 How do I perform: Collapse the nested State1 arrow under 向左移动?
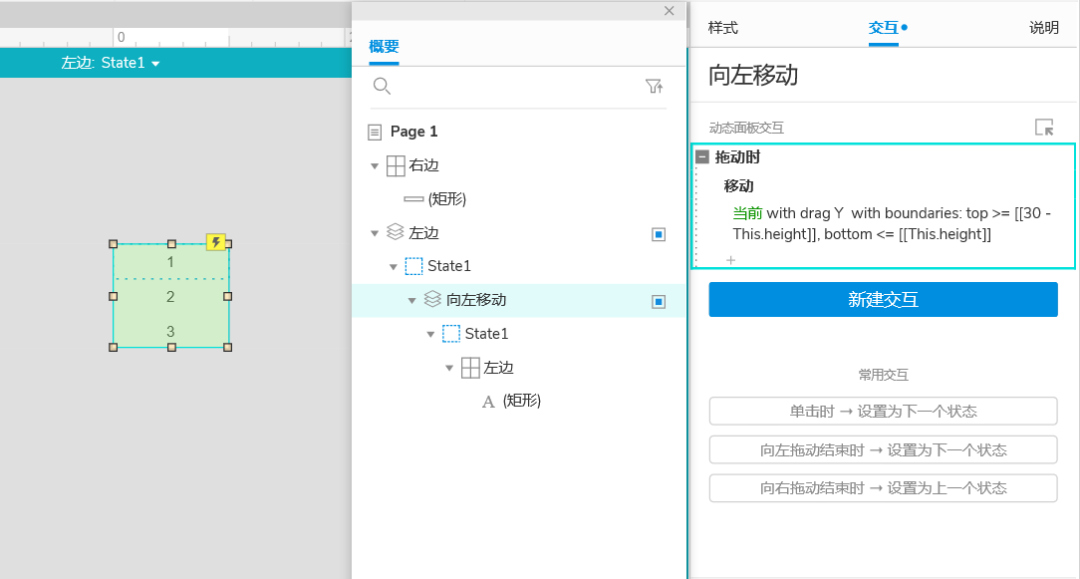pyautogui.click(x=430, y=335)
